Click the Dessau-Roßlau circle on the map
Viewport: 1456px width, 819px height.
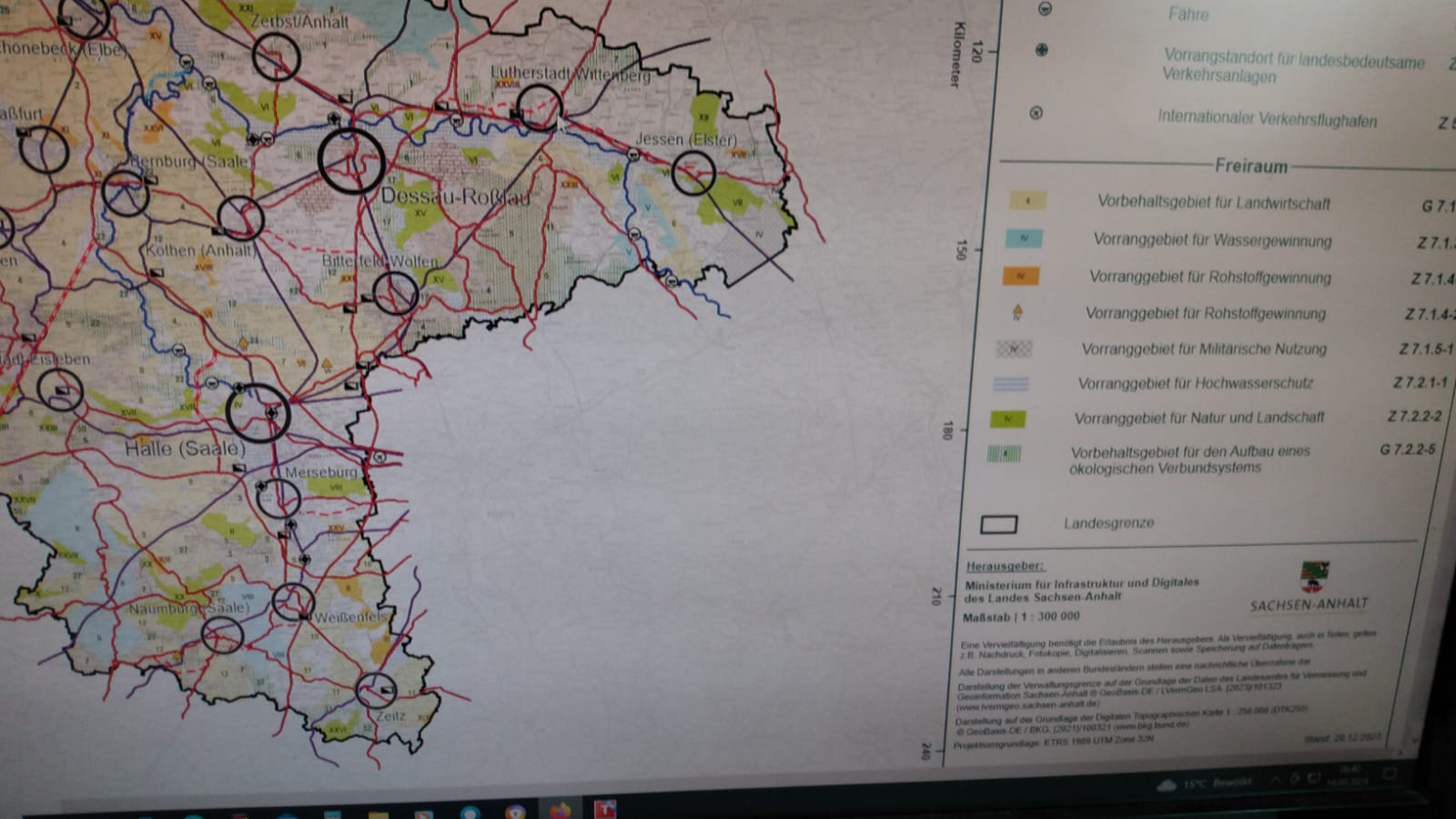click(351, 161)
